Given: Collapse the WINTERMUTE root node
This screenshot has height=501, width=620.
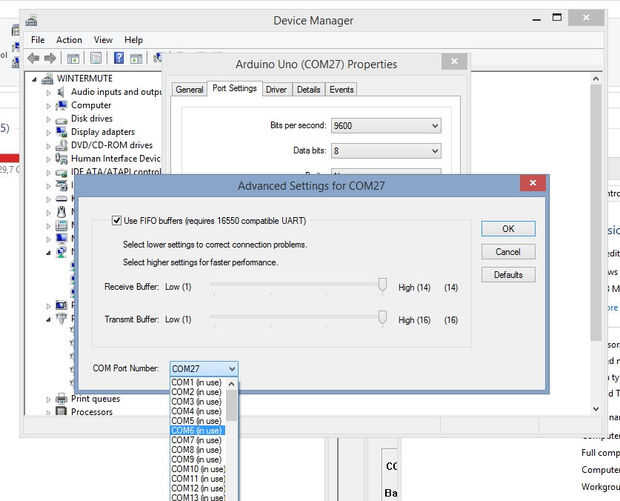Looking at the screenshot, I should pyautogui.click(x=34, y=79).
